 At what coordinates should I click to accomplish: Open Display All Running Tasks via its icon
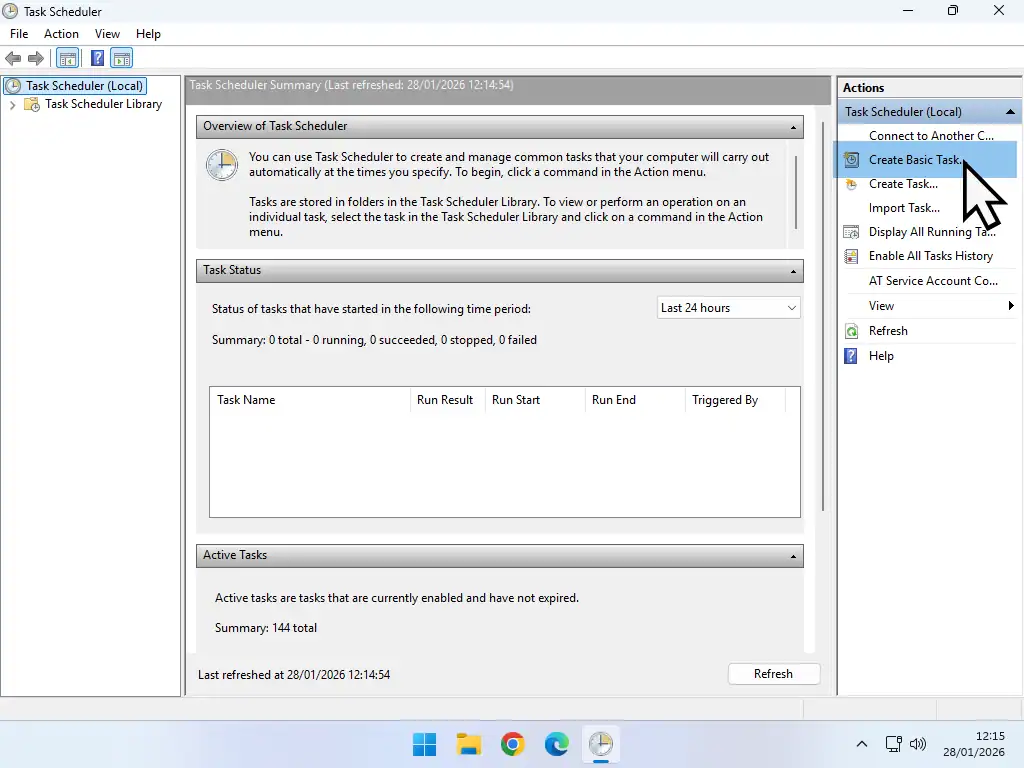point(852,232)
